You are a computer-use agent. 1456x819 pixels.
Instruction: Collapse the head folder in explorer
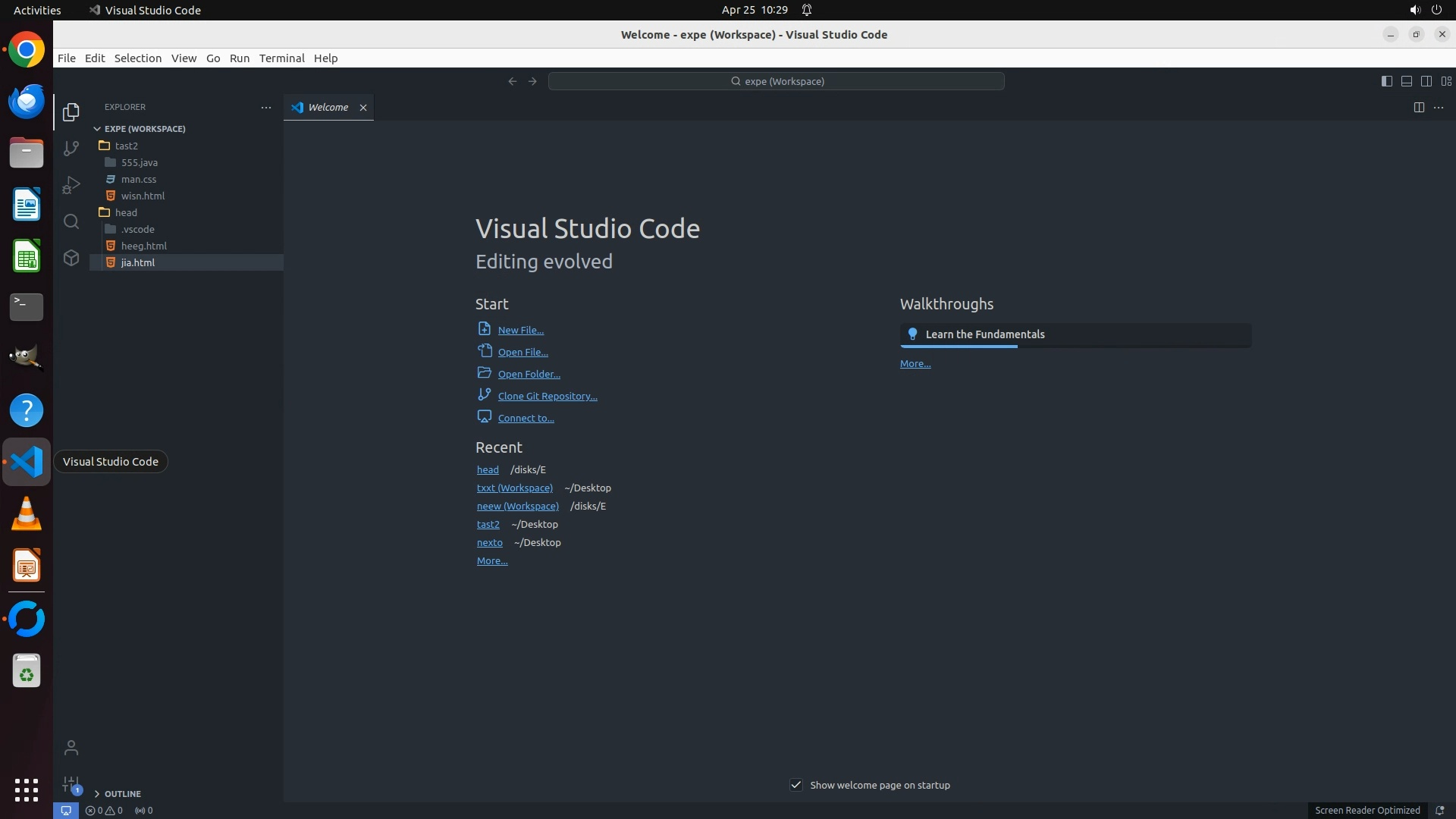126,212
